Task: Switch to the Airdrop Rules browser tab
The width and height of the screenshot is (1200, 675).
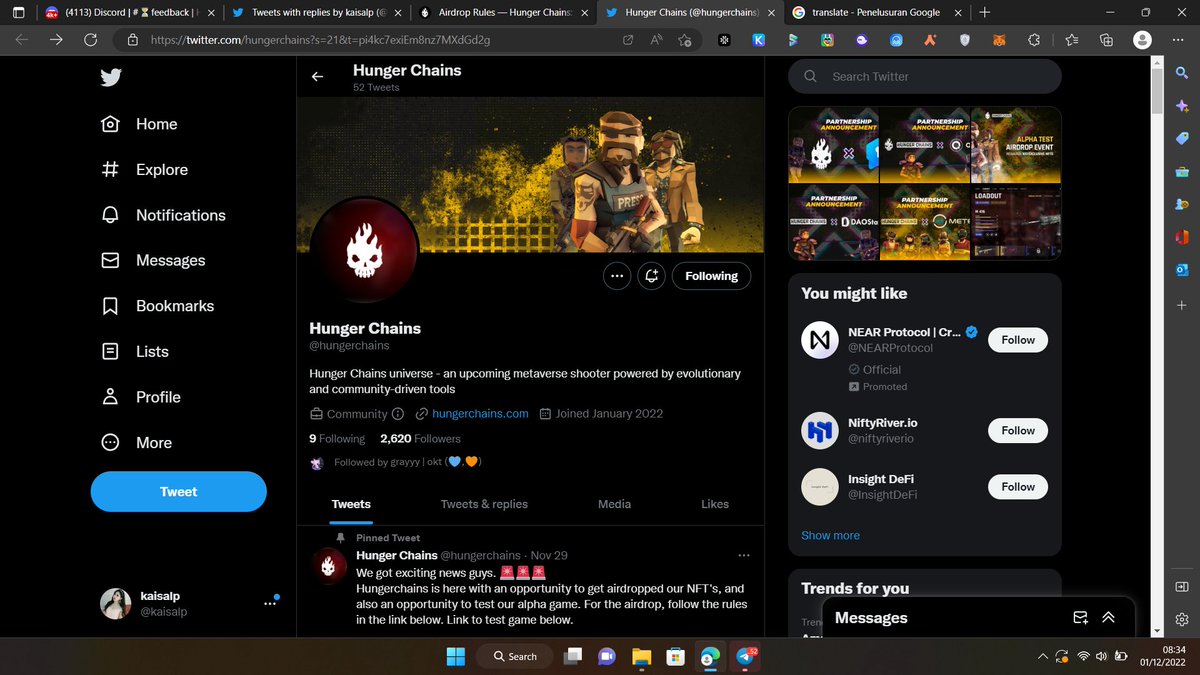Action: click(502, 12)
